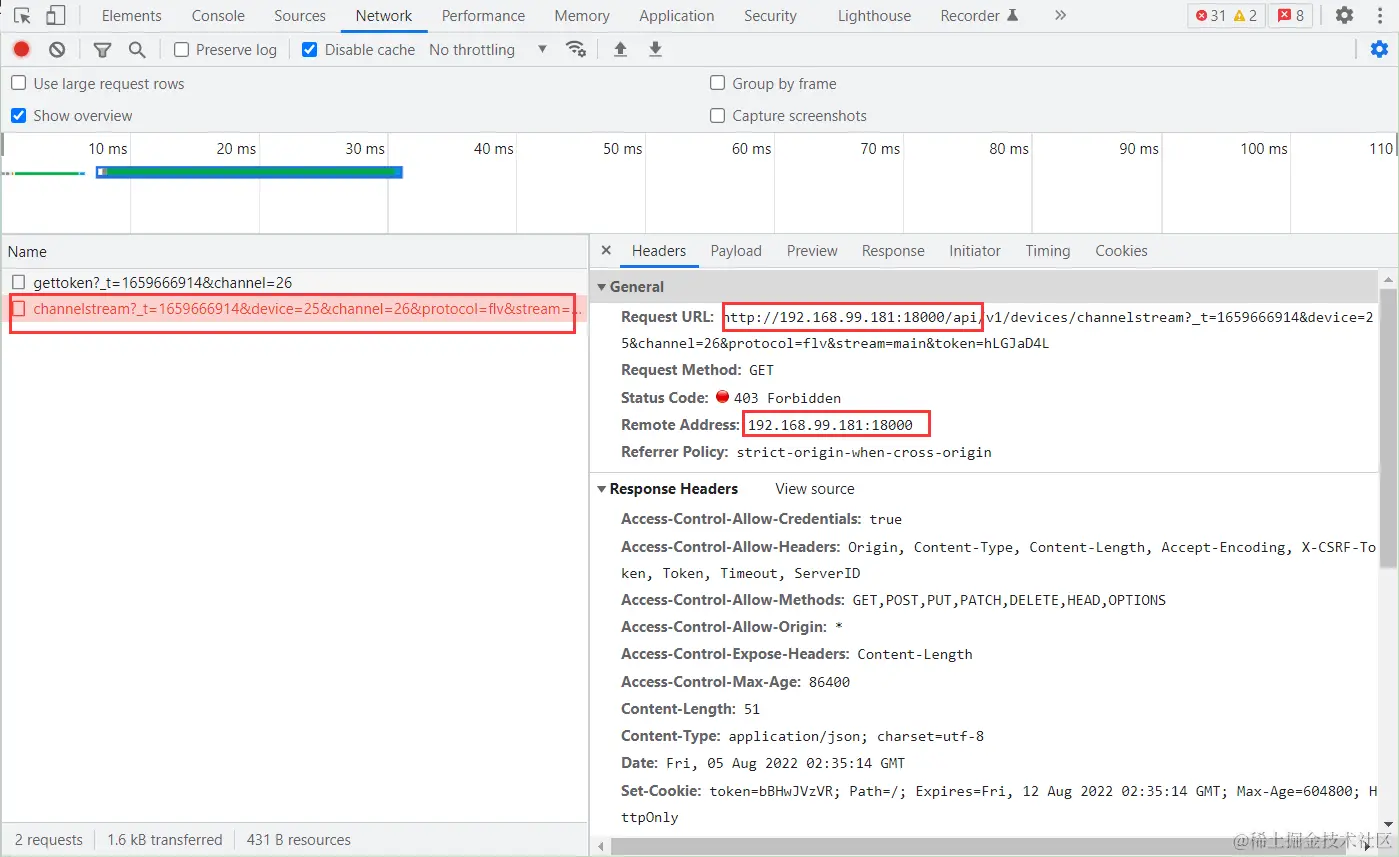Click the Request Method GET value
The width and height of the screenshot is (1399, 857).
point(761,370)
